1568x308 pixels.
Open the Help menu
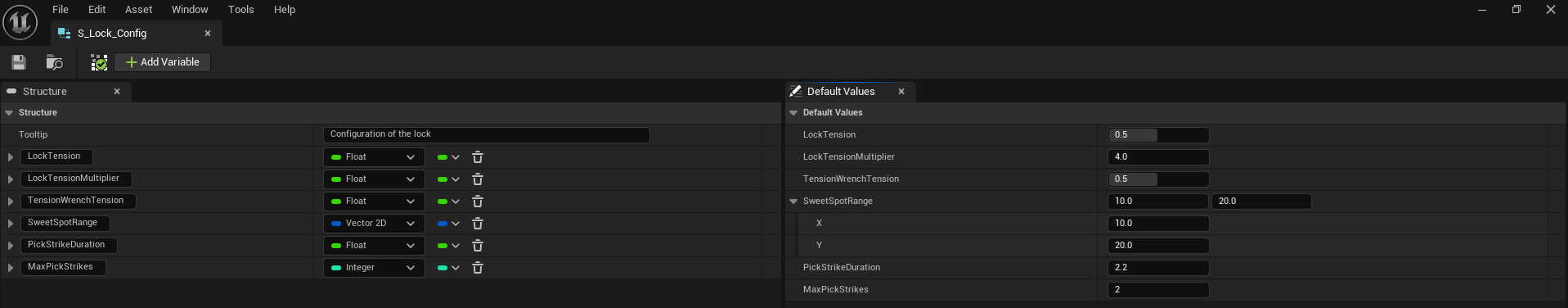pos(285,10)
